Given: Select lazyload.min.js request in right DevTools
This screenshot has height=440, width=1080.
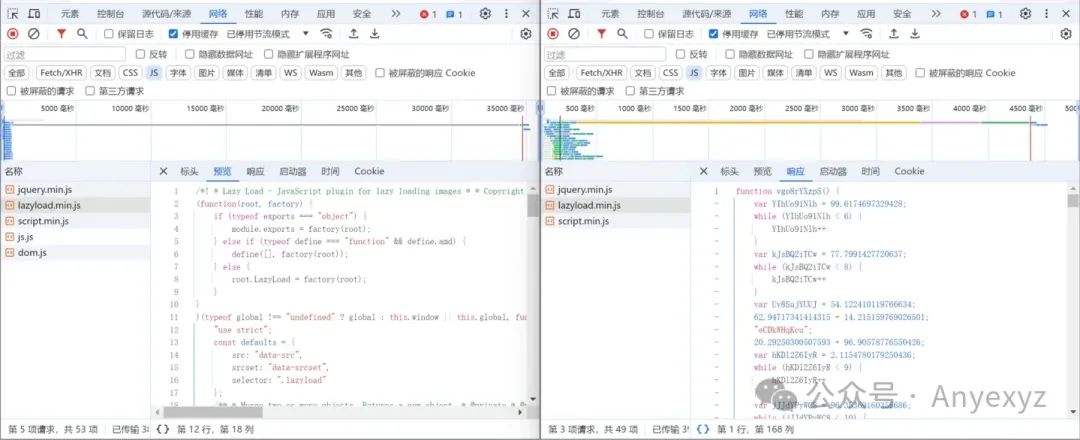Looking at the screenshot, I should coord(615,205).
